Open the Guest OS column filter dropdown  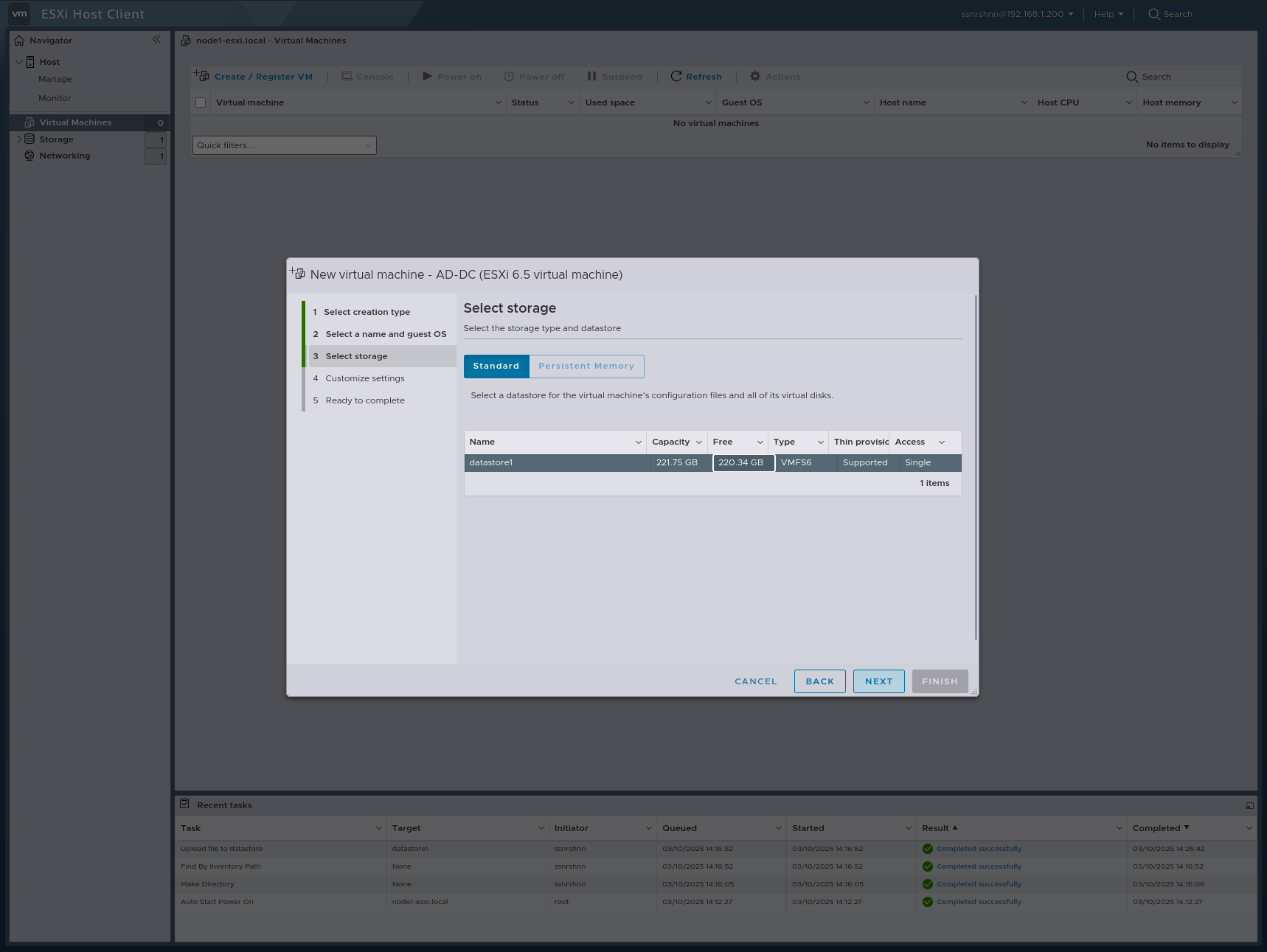(x=865, y=103)
